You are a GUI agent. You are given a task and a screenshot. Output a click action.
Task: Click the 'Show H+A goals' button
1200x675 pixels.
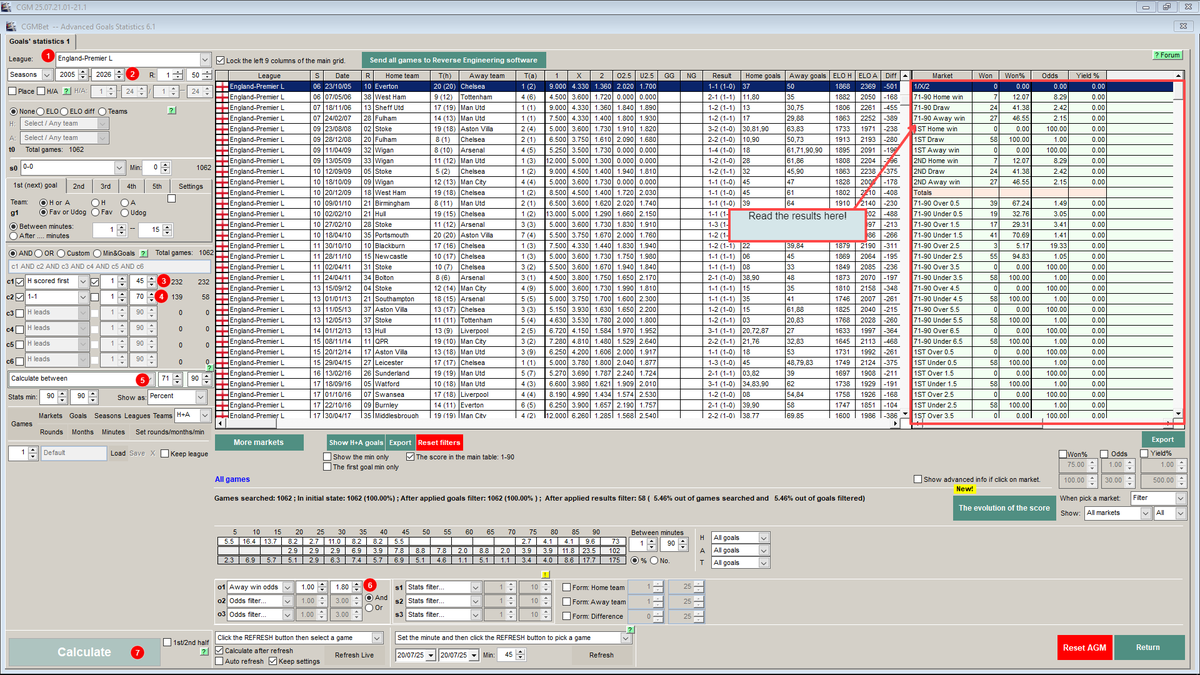(356, 441)
